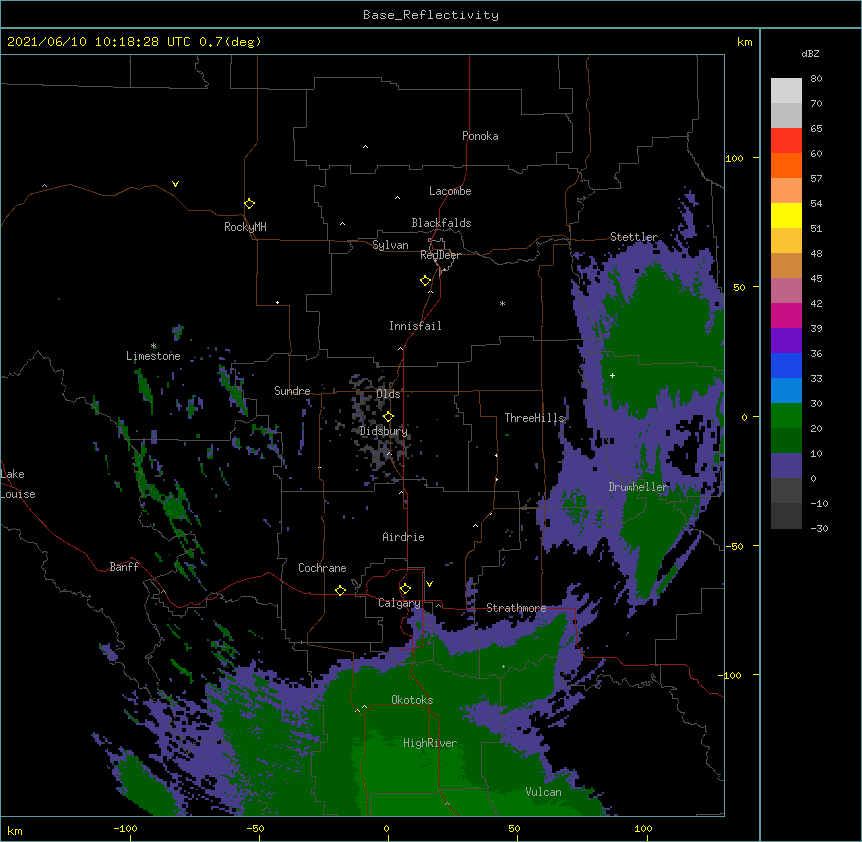Select the Didsbury label
This screenshot has height=842, width=862.
pyautogui.click(x=384, y=431)
